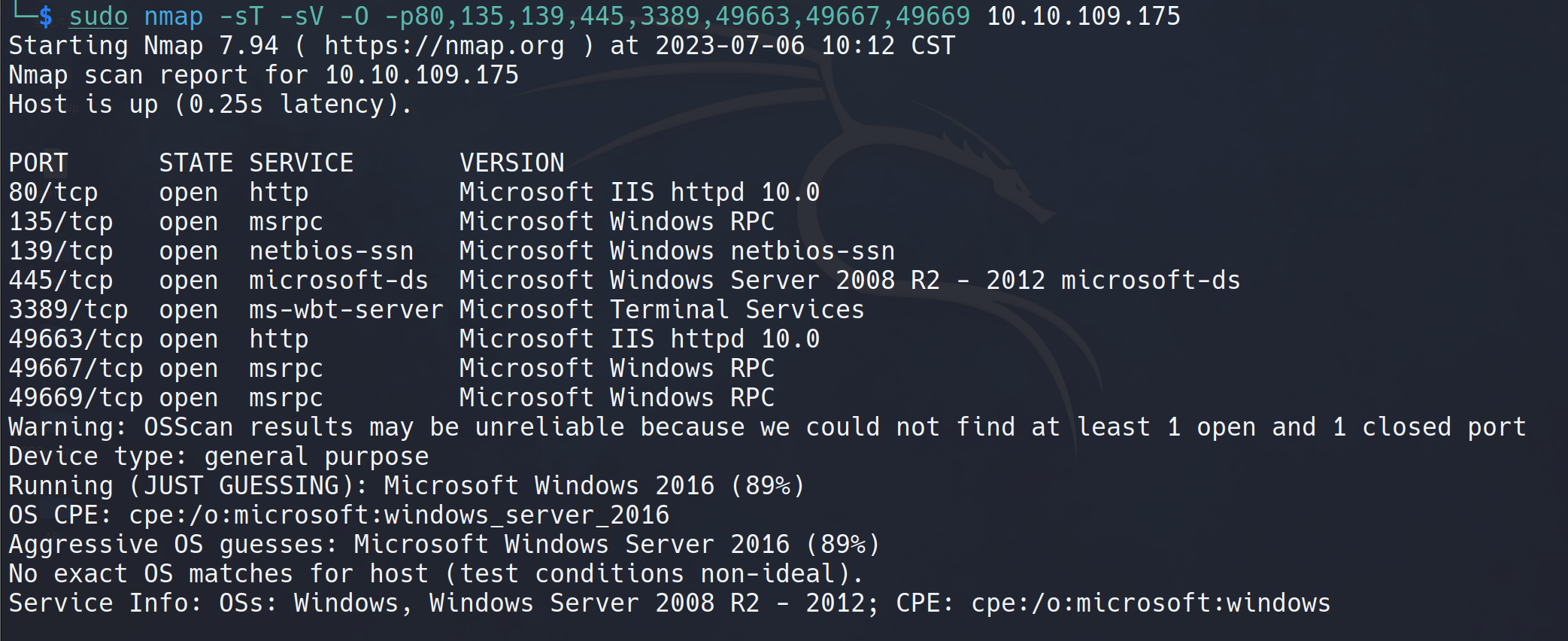The height and width of the screenshot is (641, 1568).
Task: Click the PORT column header
Action: pos(38,163)
